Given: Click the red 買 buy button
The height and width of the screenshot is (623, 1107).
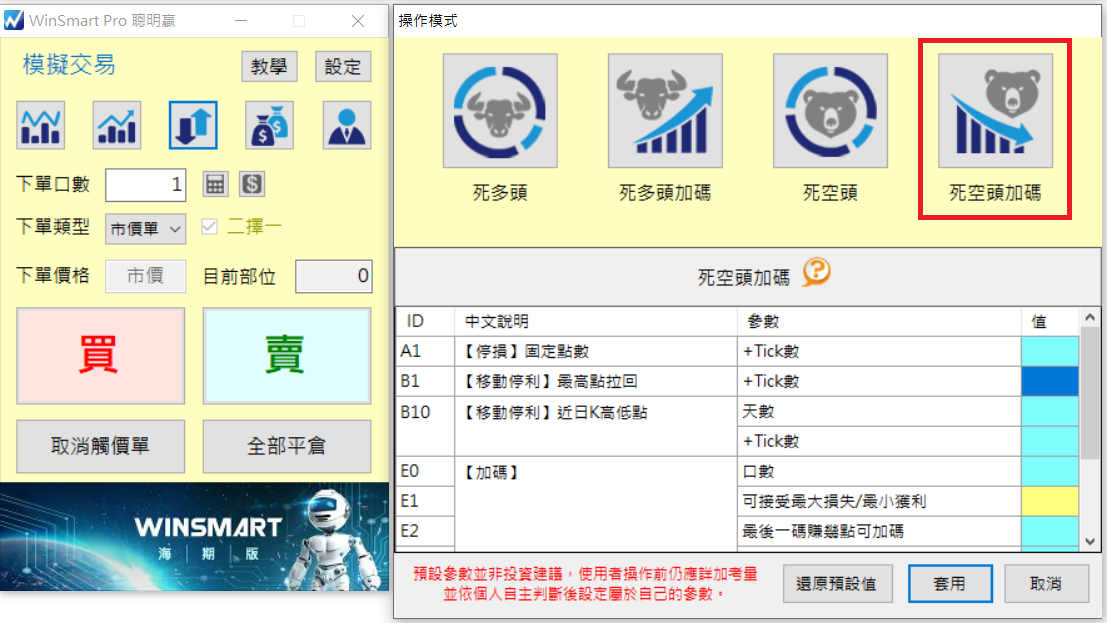Looking at the screenshot, I should [100, 355].
